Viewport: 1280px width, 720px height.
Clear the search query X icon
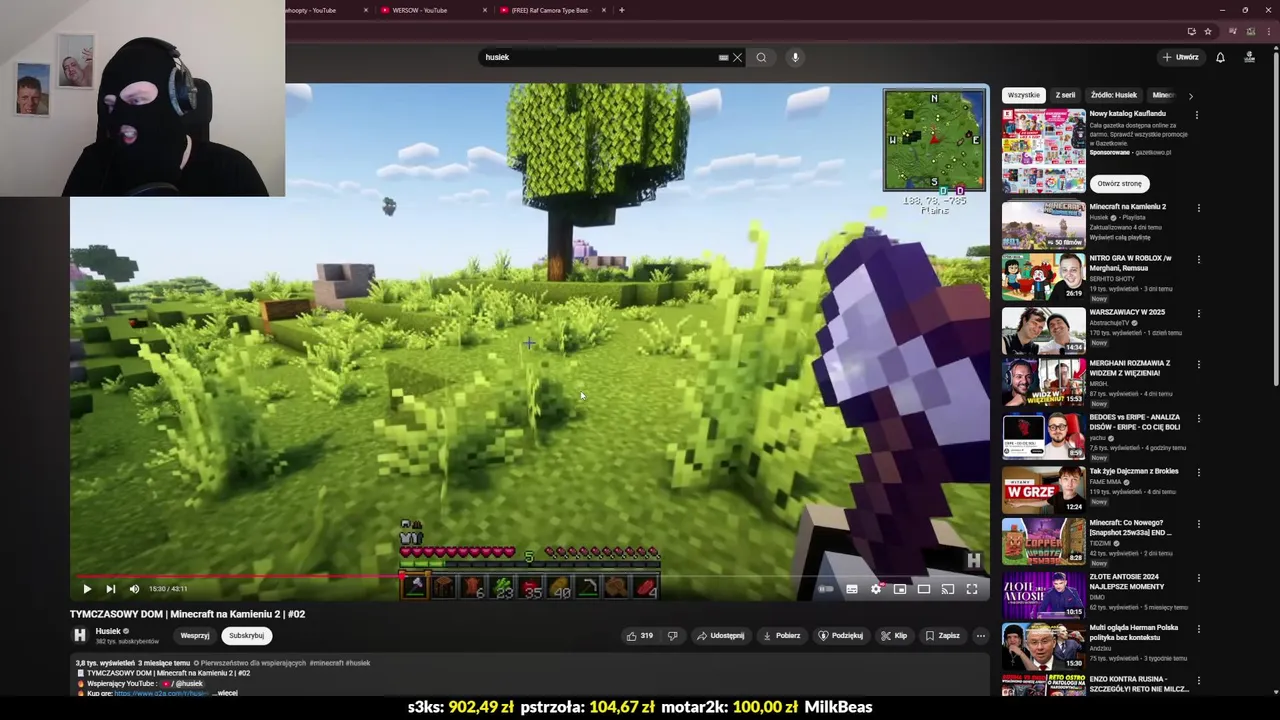point(738,57)
